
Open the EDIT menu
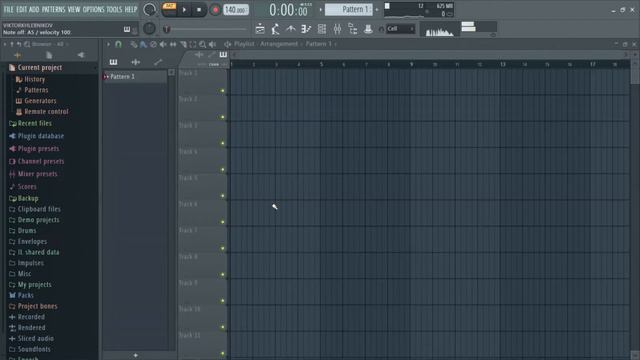point(22,9)
